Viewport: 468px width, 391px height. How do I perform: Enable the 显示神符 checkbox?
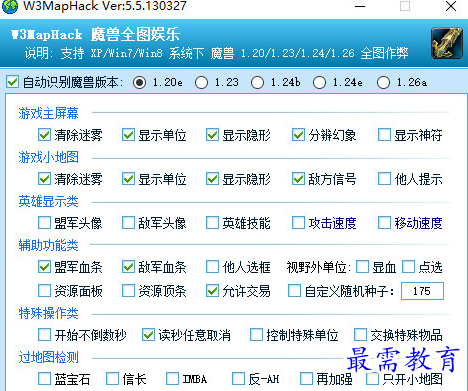[x=384, y=135]
